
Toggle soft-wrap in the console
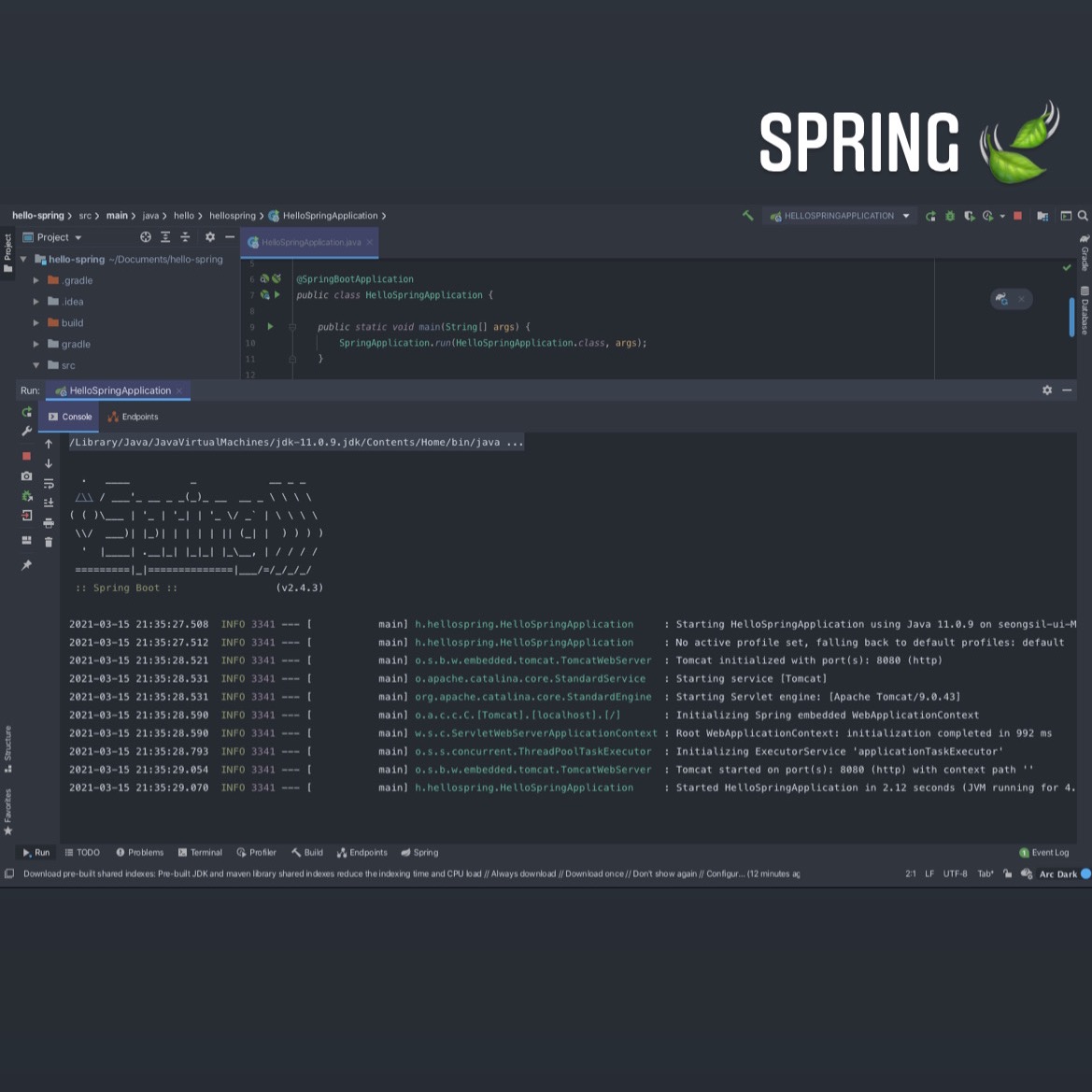[49, 483]
